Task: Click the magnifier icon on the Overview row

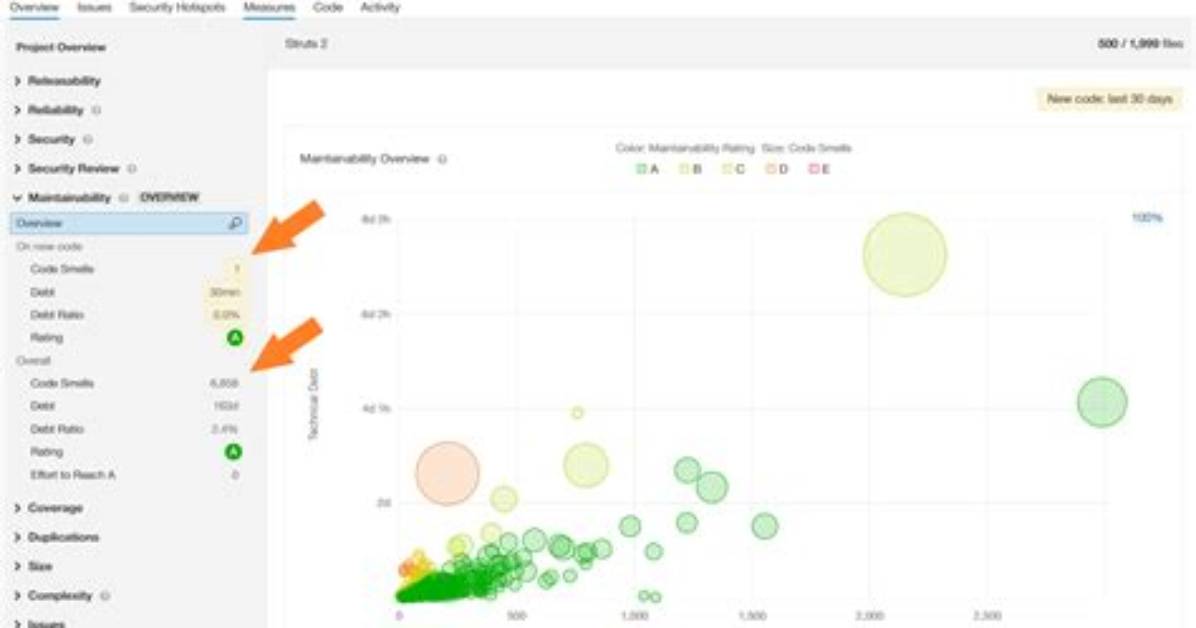Action: pos(235,224)
